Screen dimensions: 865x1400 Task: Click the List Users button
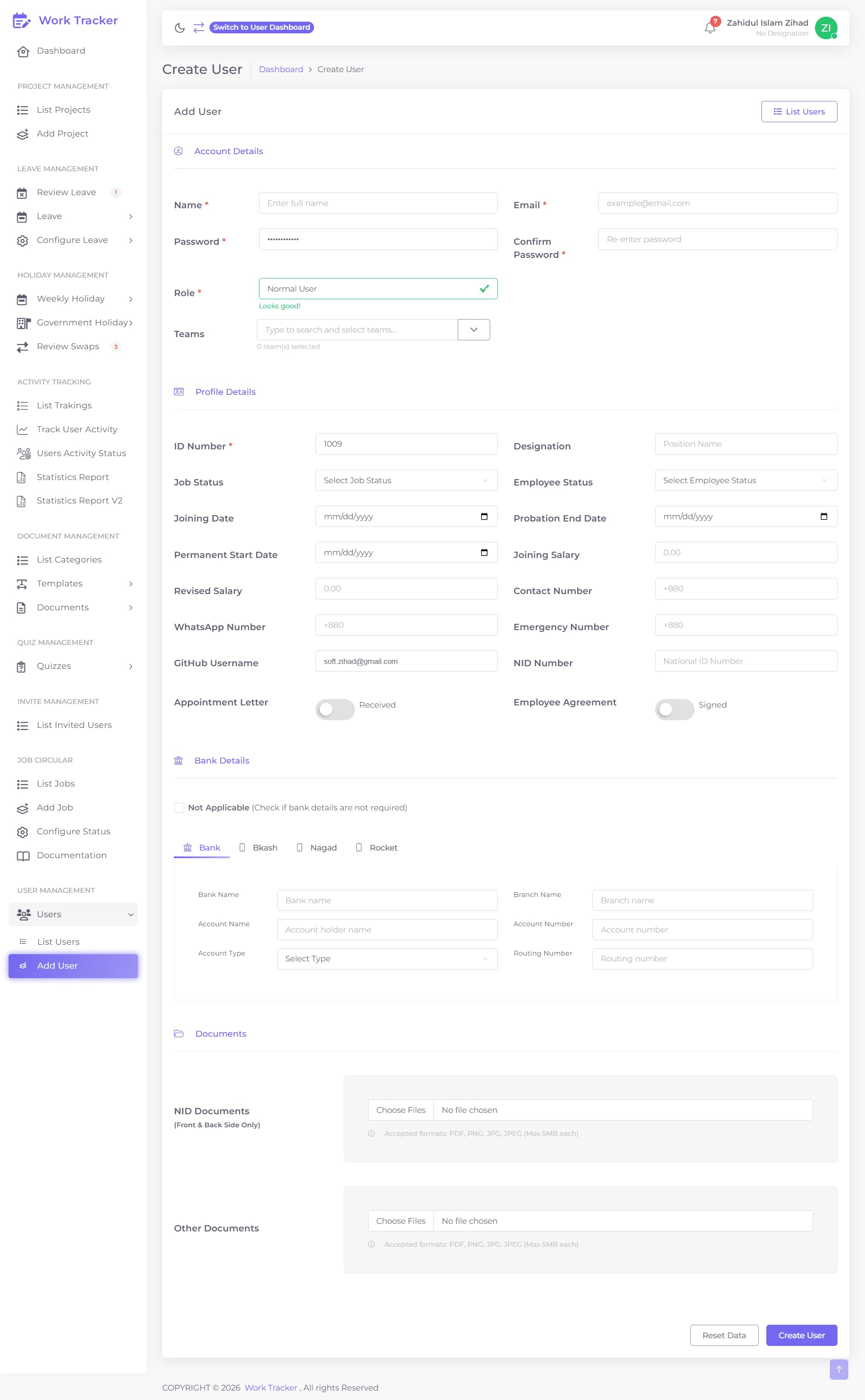click(799, 112)
